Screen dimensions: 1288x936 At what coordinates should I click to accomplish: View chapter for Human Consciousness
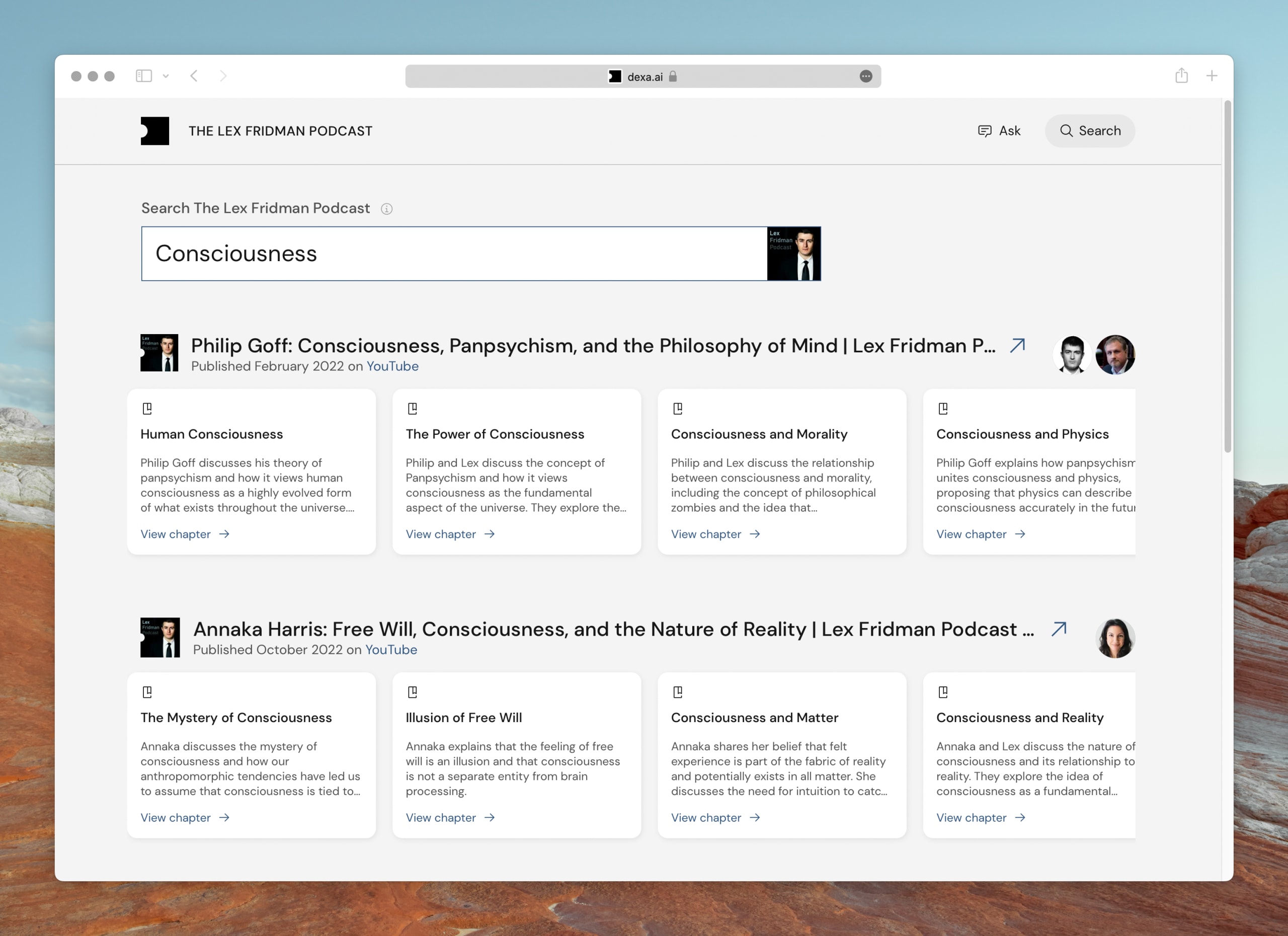185,534
